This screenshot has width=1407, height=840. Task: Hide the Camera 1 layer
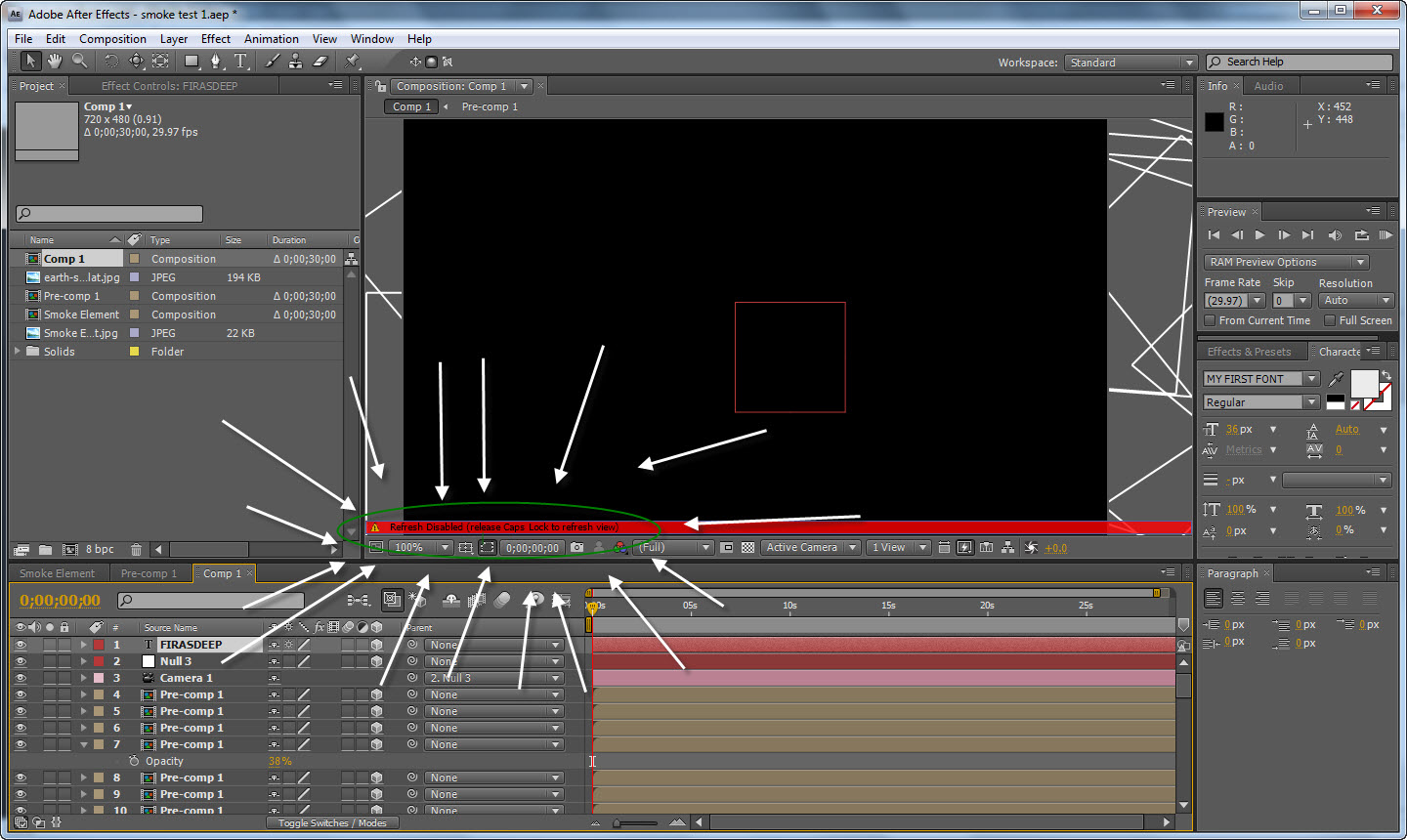pos(20,678)
